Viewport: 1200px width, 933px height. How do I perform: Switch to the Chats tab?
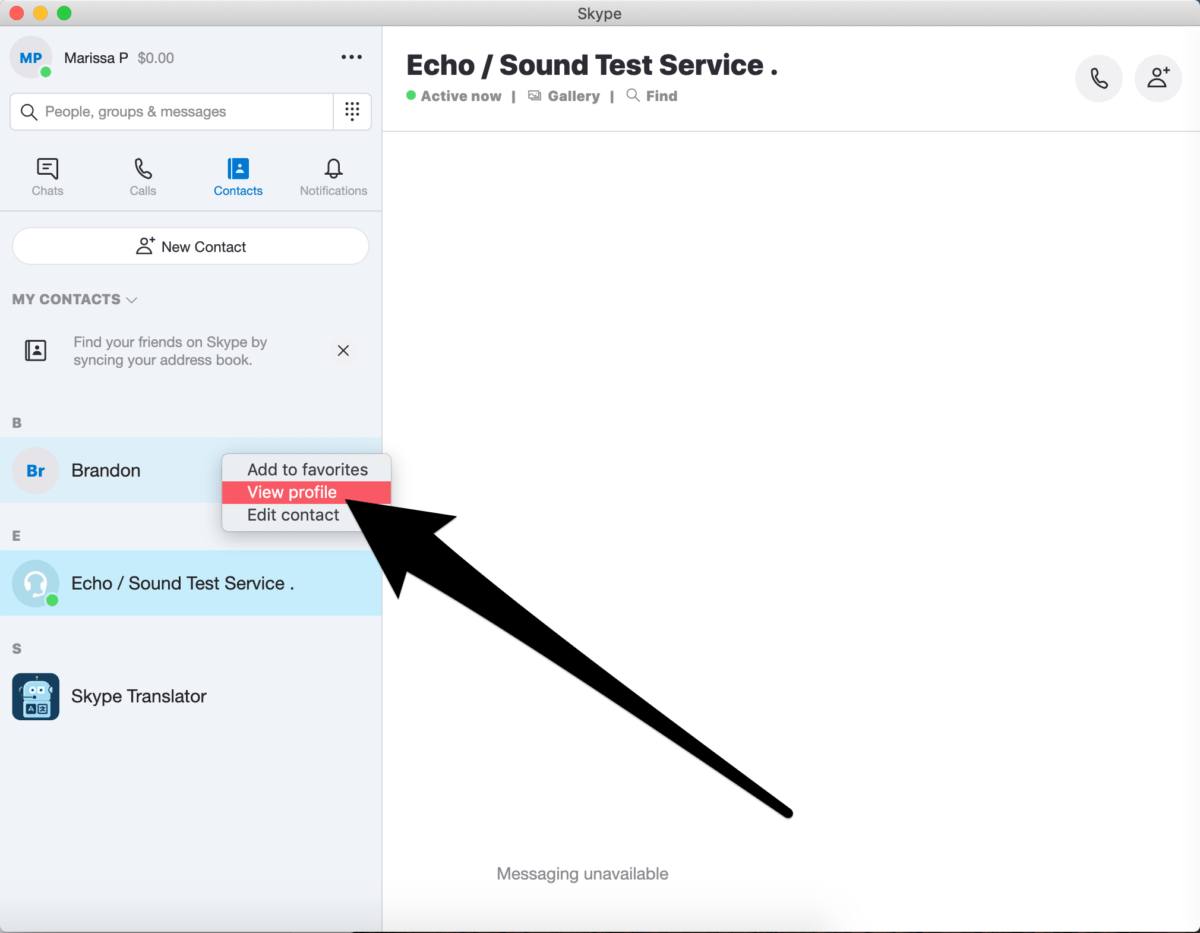[x=47, y=177]
